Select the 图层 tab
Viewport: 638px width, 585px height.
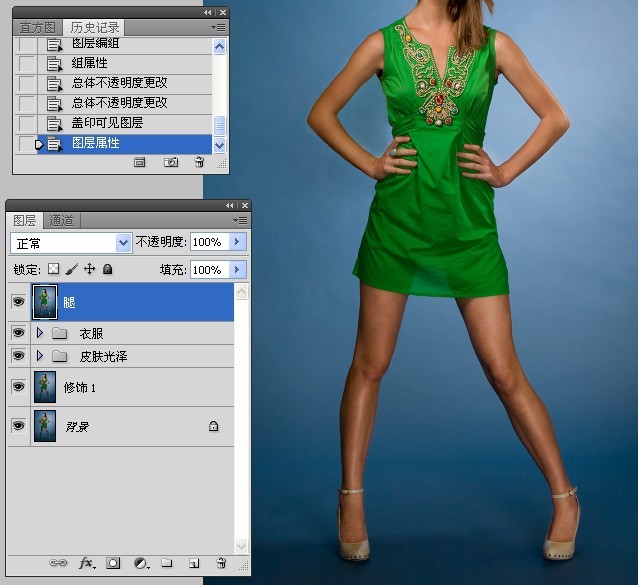coord(25,220)
